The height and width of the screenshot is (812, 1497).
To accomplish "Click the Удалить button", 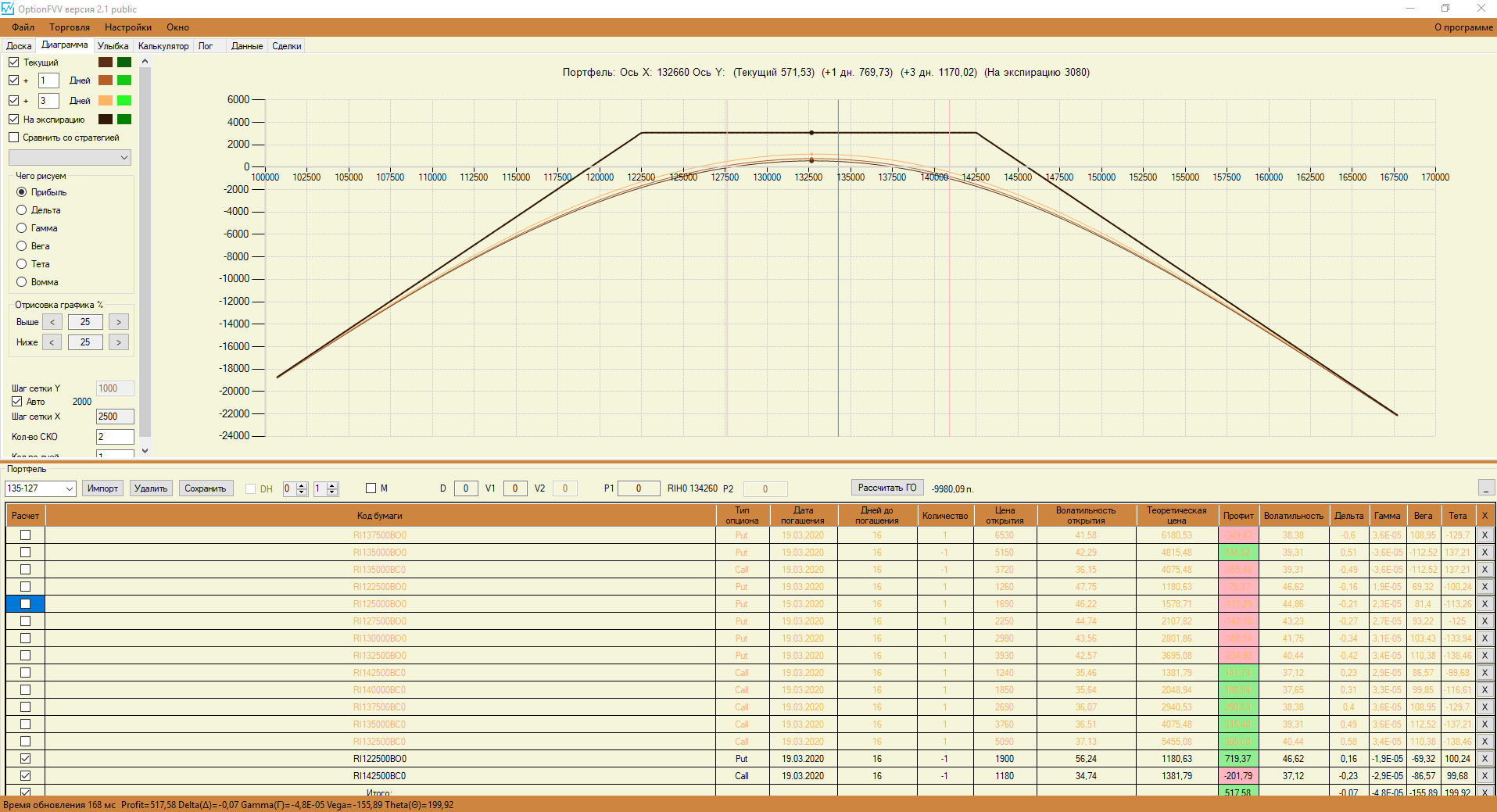I will point(151,488).
